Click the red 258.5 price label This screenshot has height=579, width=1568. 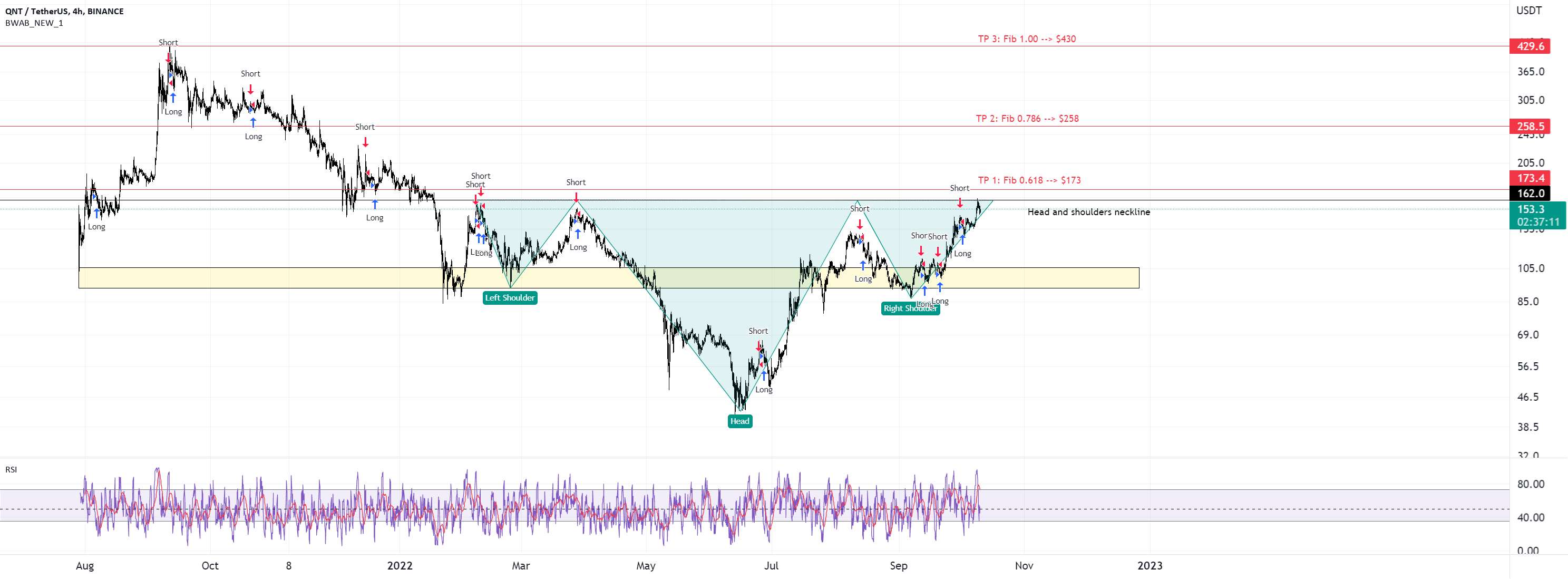tap(1530, 127)
